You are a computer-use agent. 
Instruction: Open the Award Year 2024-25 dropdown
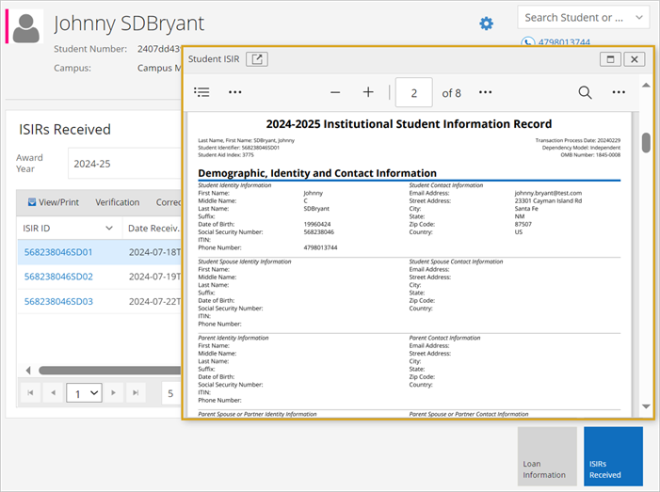pyautogui.click(x=120, y=163)
